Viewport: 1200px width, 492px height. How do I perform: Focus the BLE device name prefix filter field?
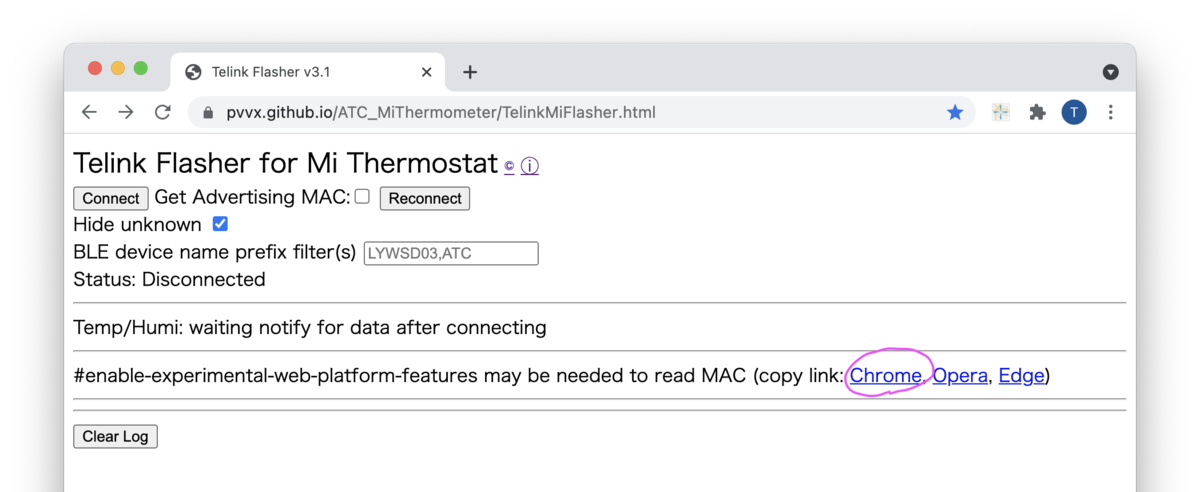(x=450, y=253)
